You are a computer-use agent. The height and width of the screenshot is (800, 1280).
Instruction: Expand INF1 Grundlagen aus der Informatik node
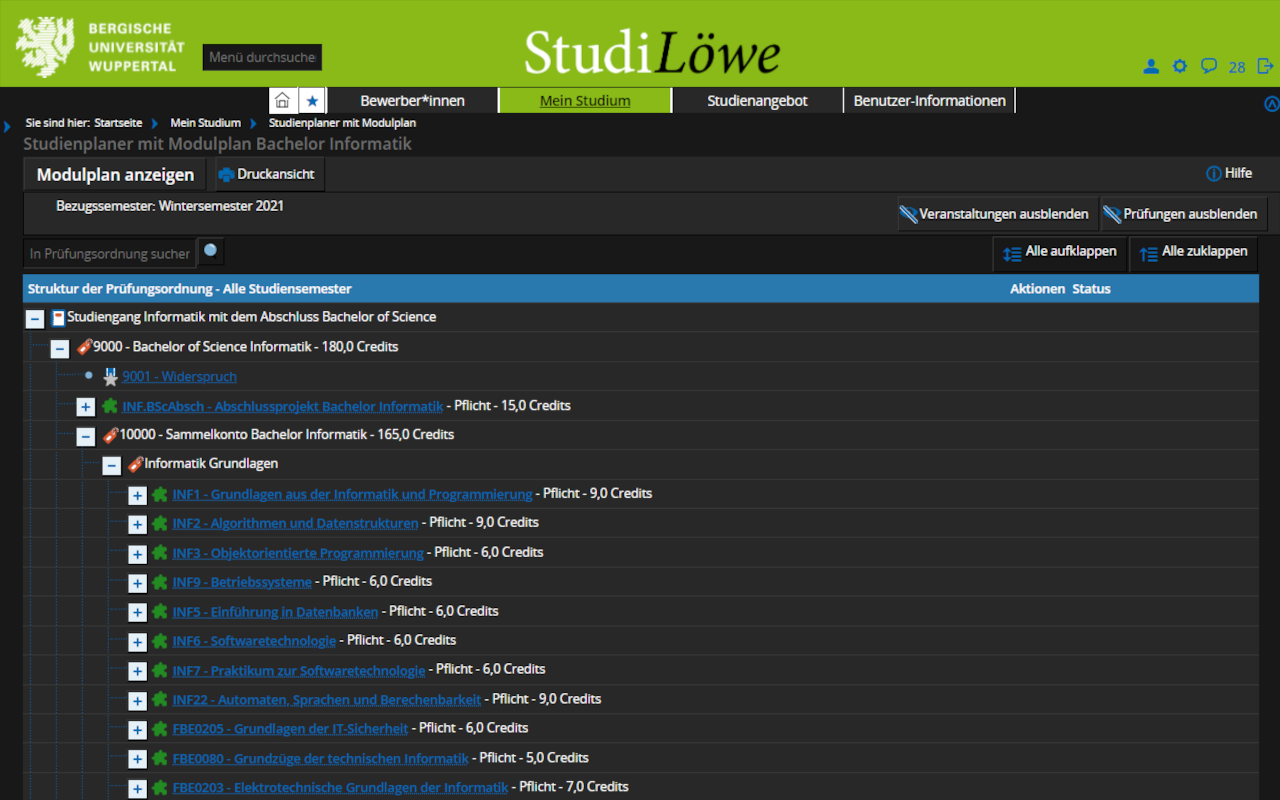tap(137, 496)
